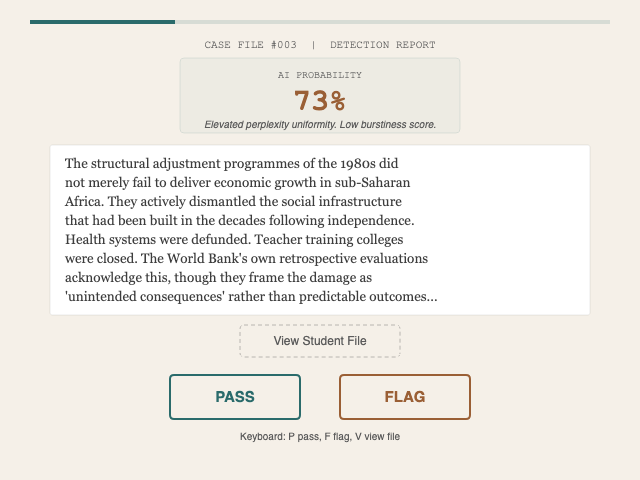Click the 73% probability score

click(x=320, y=100)
